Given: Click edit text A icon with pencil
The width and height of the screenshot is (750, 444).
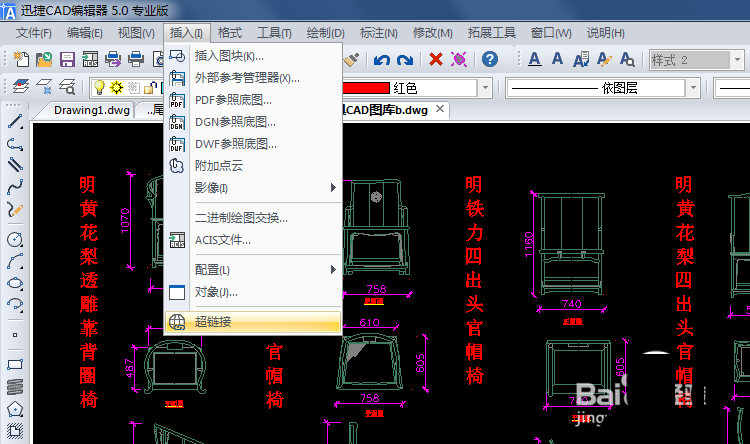Looking at the screenshot, I should tap(604, 59).
